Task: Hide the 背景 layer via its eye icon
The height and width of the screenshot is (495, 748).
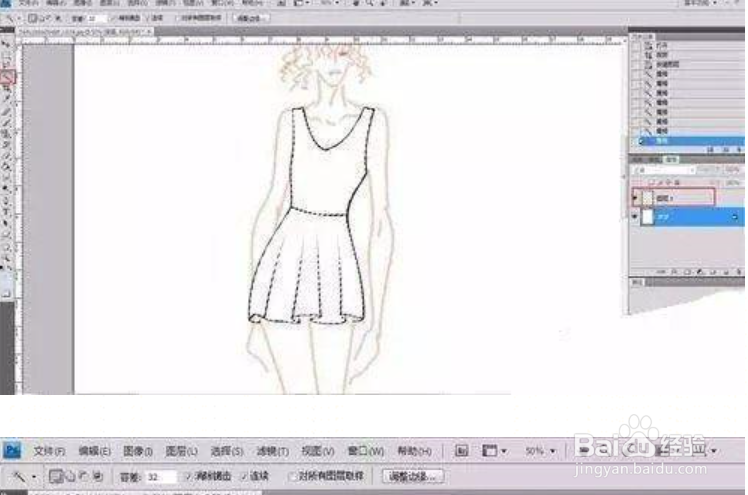Action: pyautogui.click(x=635, y=217)
